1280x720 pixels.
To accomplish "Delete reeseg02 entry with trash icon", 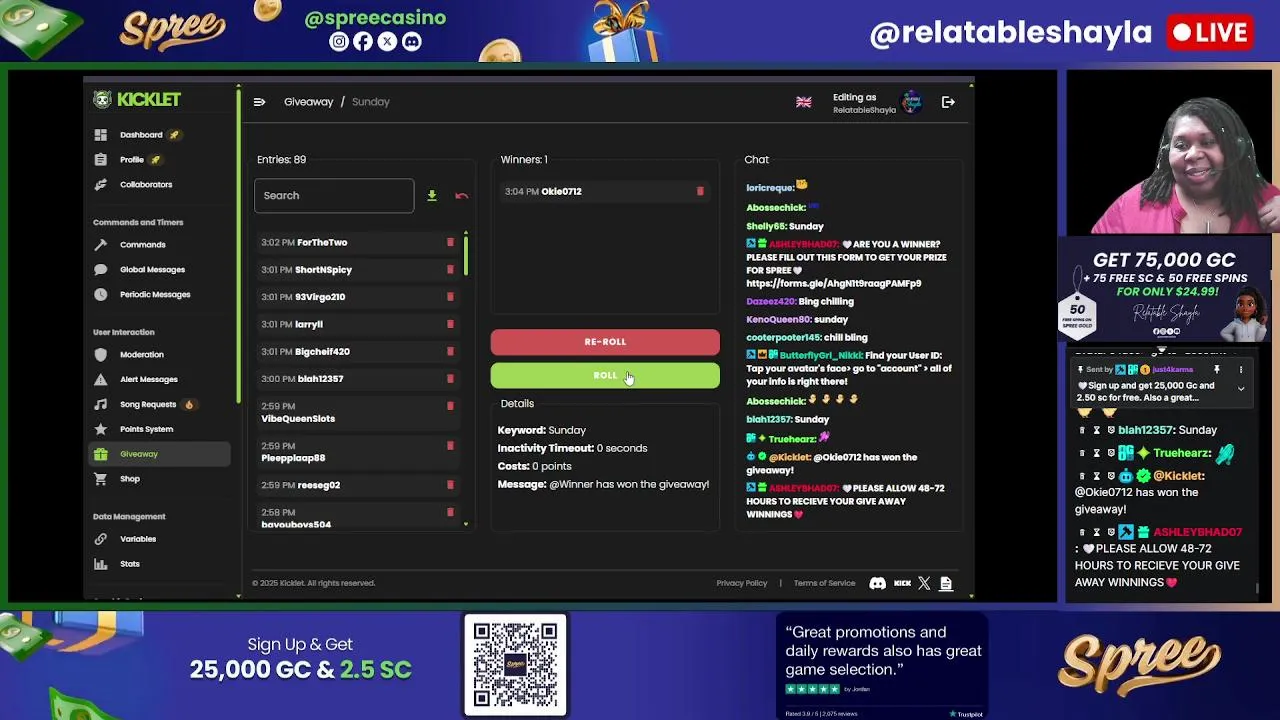I will pos(450,485).
